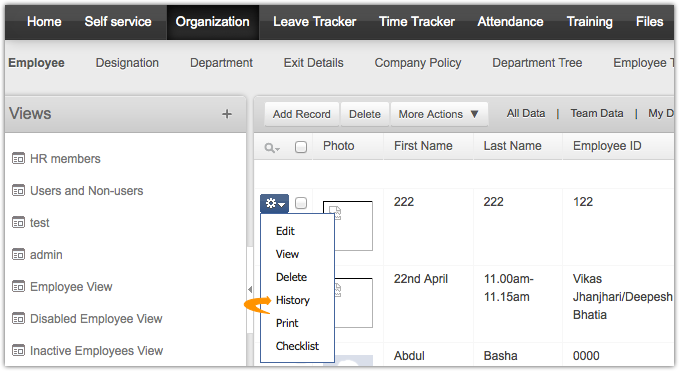Screen dimensions: 679x371
Task: Tick the checkbox for record 222
Action: pyautogui.click(x=301, y=203)
